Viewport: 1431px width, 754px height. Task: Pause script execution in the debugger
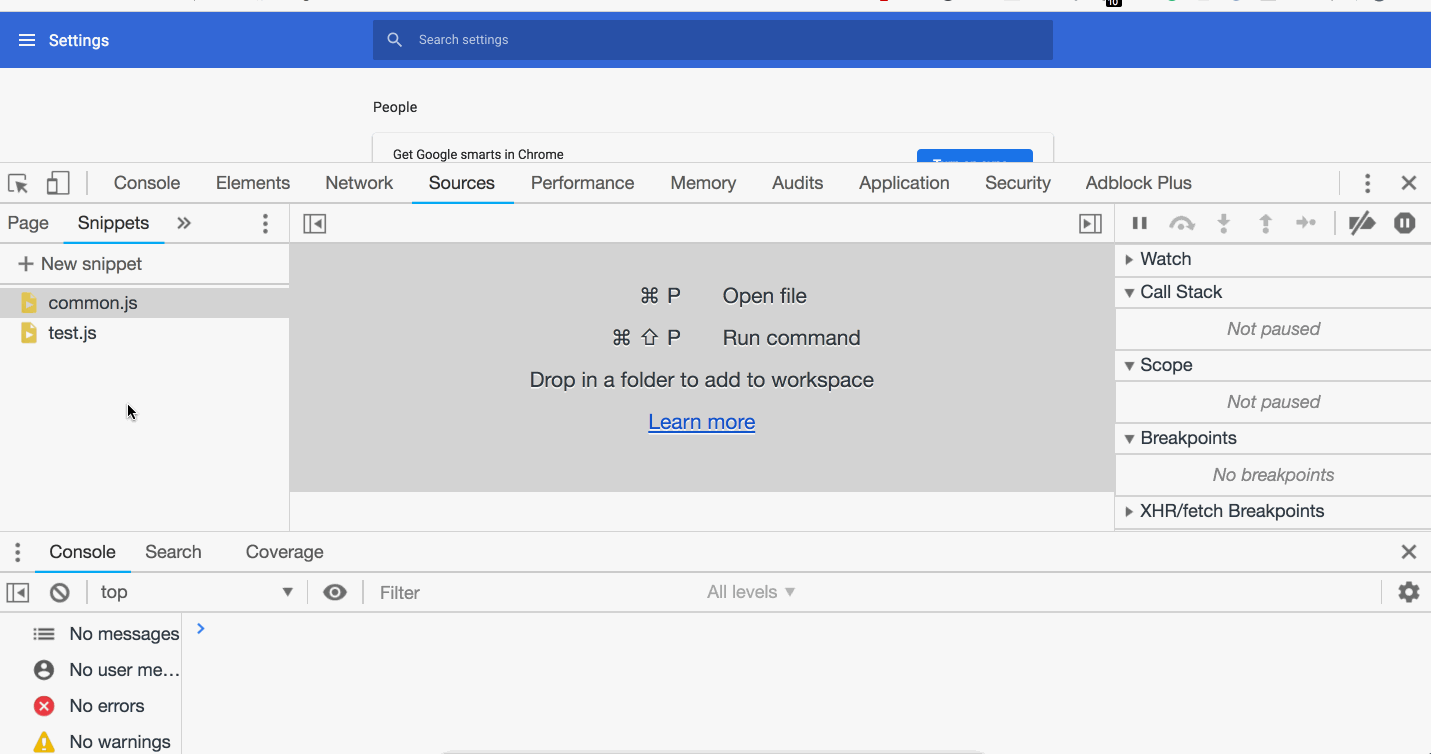tap(1139, 223)
